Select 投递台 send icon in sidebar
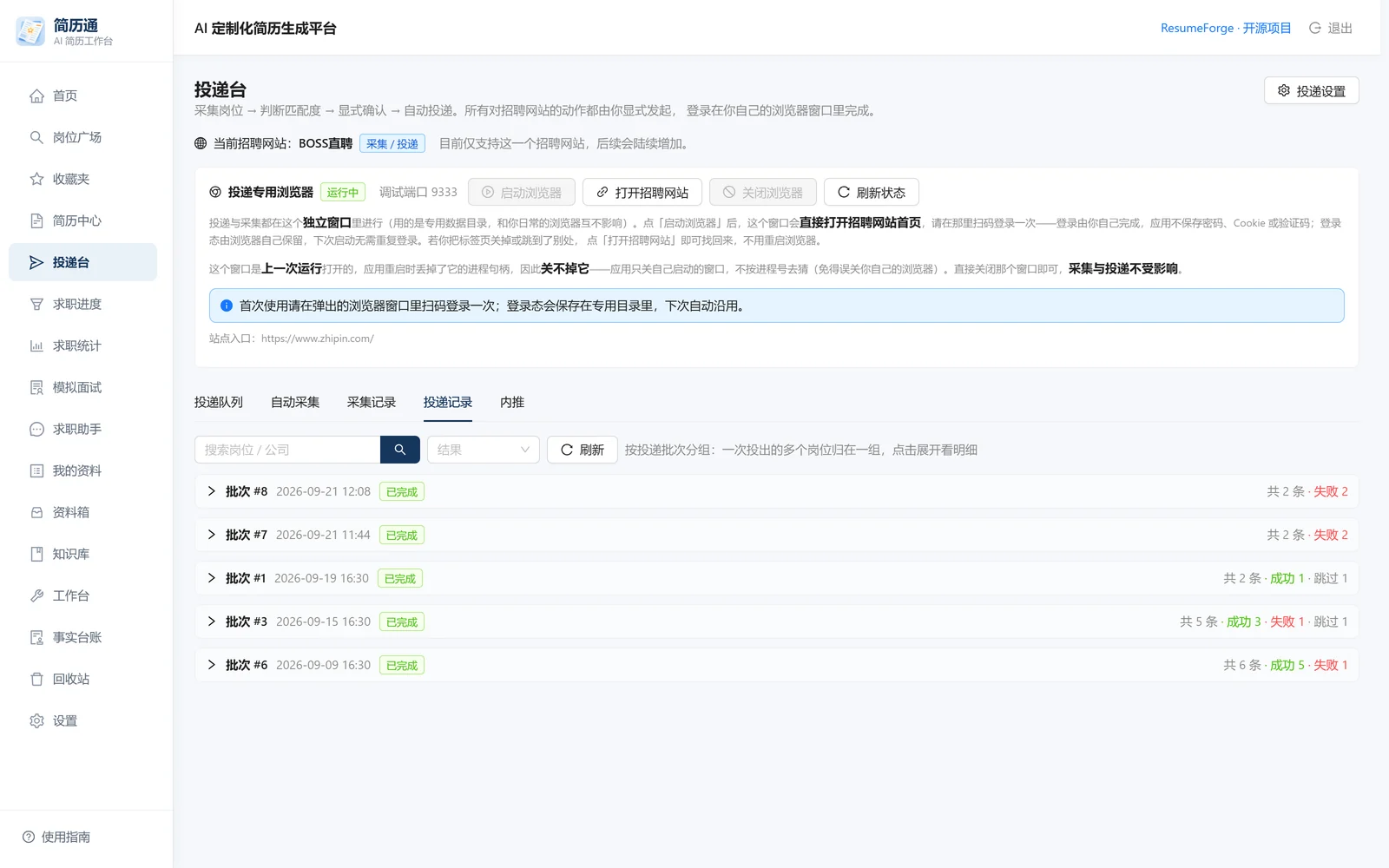 tap(36, 262)
